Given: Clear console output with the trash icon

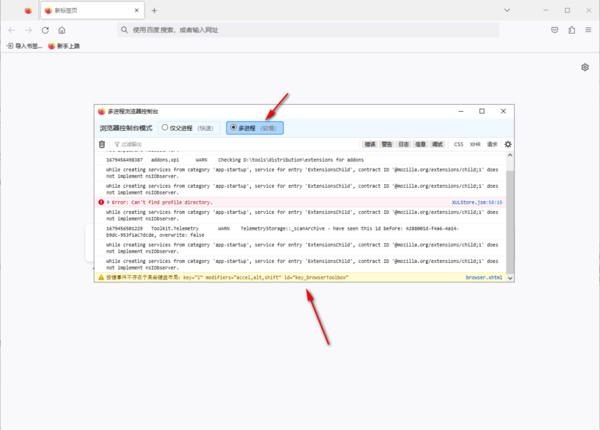Looking at the screenshot, I should [102, 144].
